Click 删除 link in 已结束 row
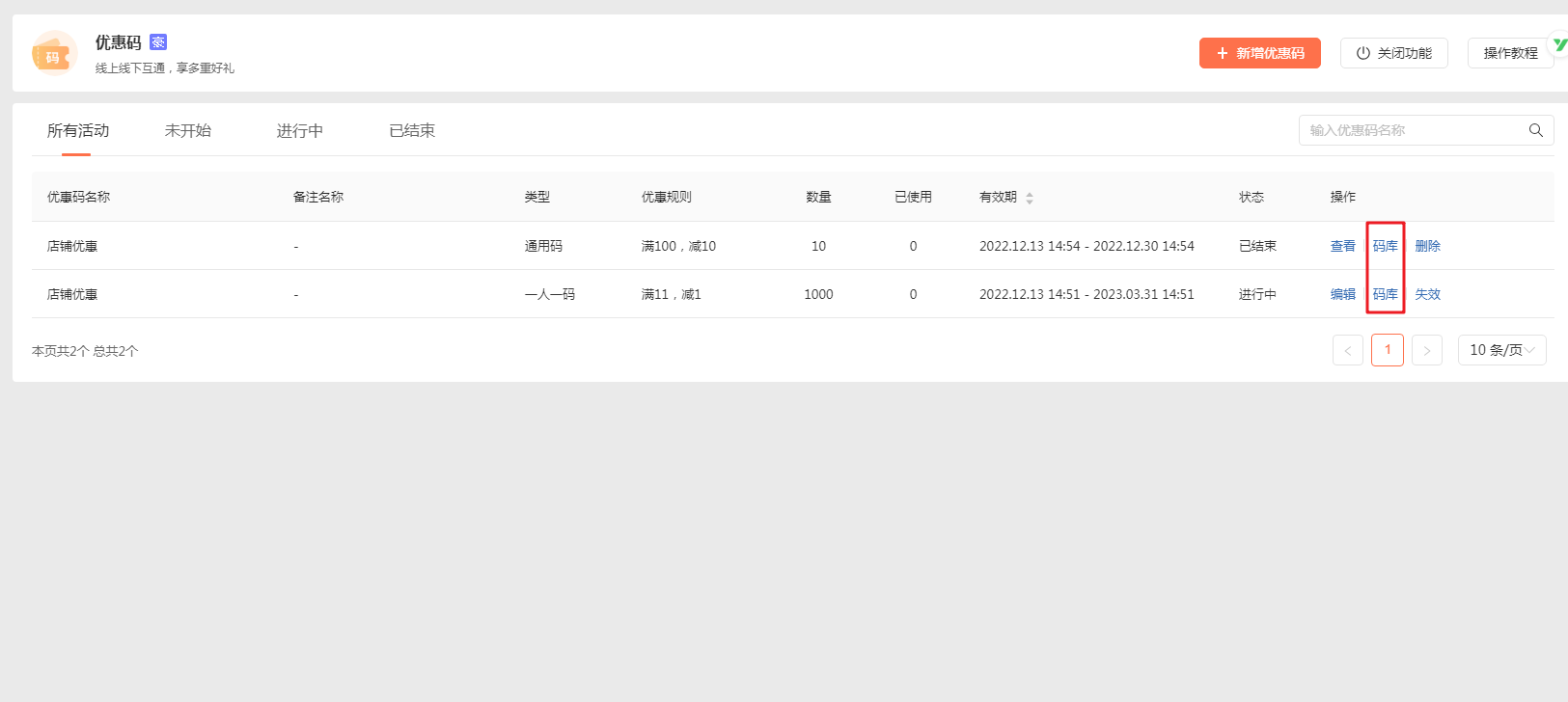This screenshot has width=1568, height=702. click(x=1428, y=246)
